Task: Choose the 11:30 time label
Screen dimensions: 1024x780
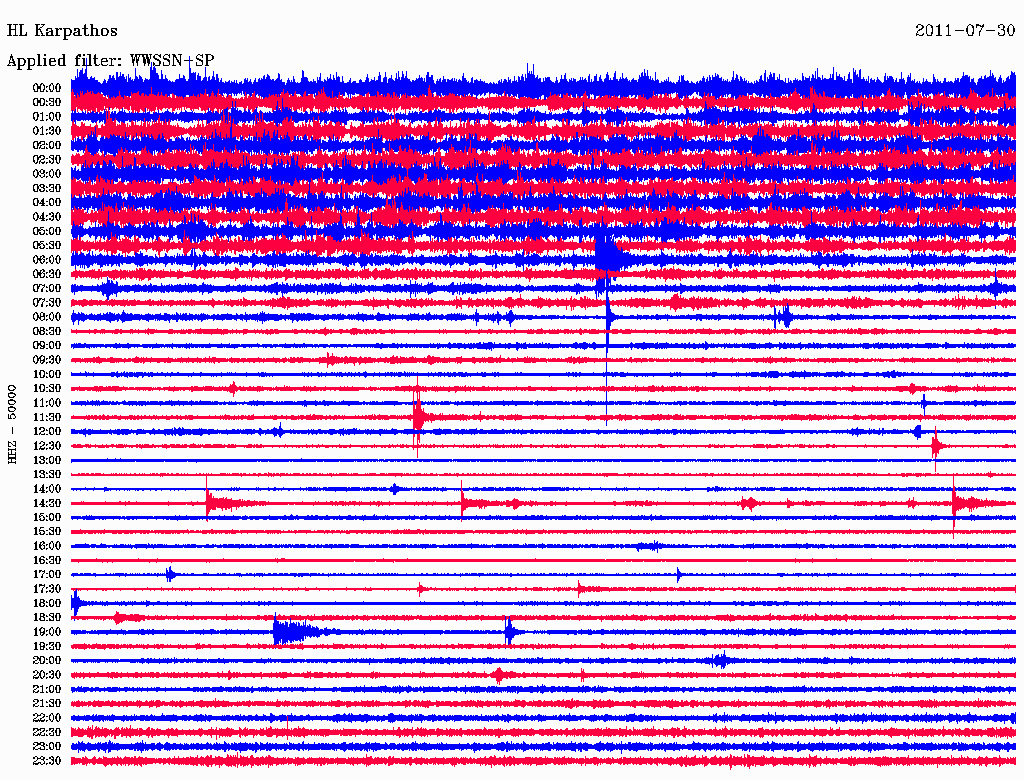Action: point(47,417)
